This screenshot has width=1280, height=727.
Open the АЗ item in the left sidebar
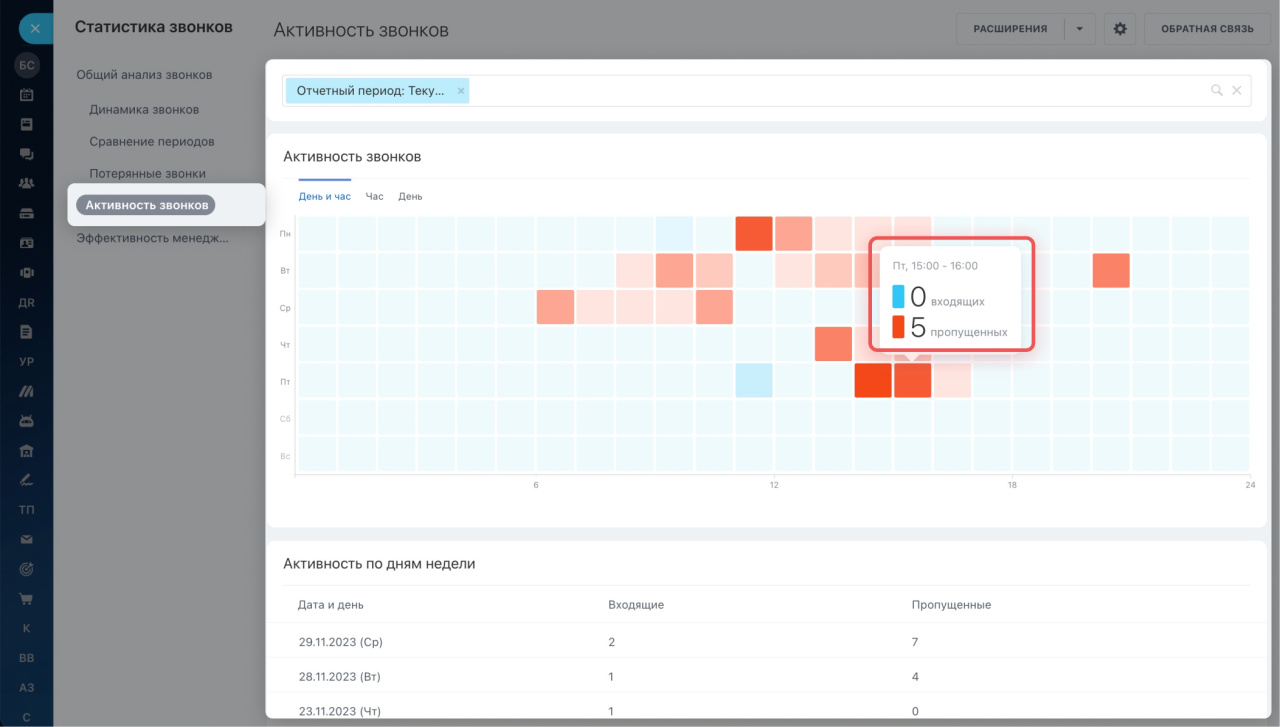pos(27,688)
